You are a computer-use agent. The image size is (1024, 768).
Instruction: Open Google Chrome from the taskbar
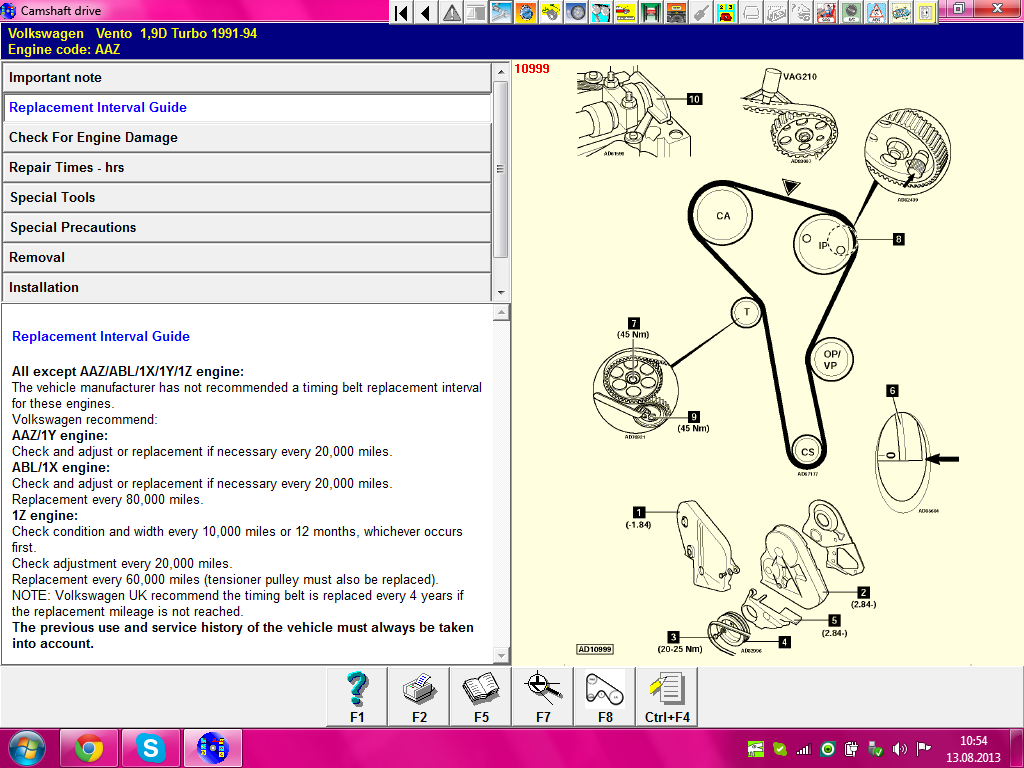pos(89,748)
